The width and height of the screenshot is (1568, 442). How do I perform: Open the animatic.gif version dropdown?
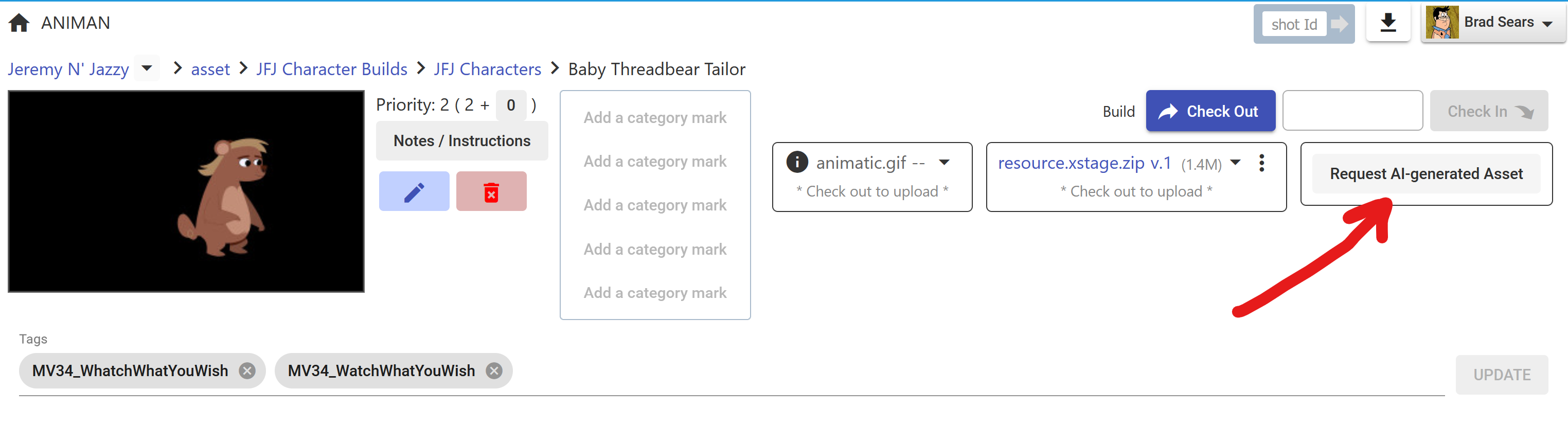tap(944, 163)
